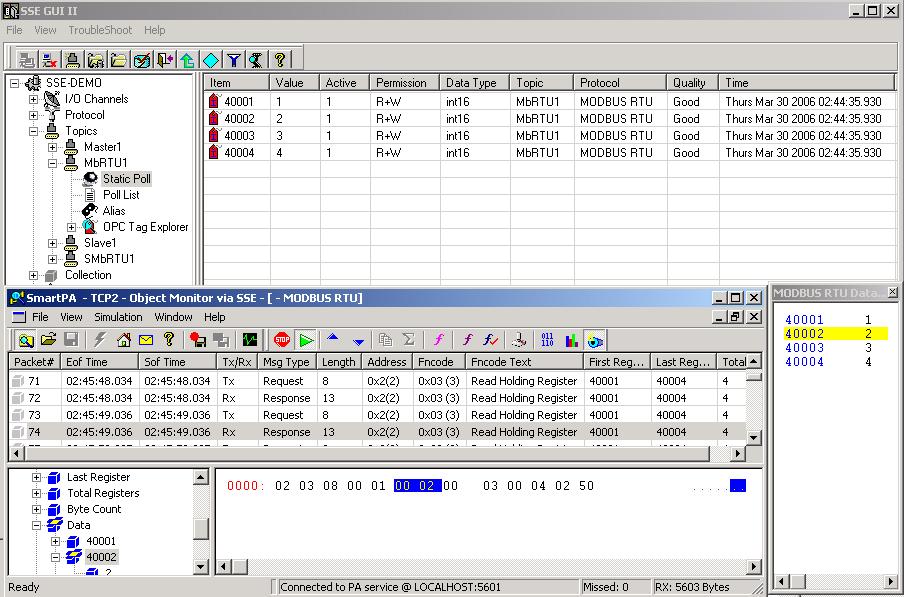Click the magnifier search icon in SmartPA toolbar

click(25, 340)
